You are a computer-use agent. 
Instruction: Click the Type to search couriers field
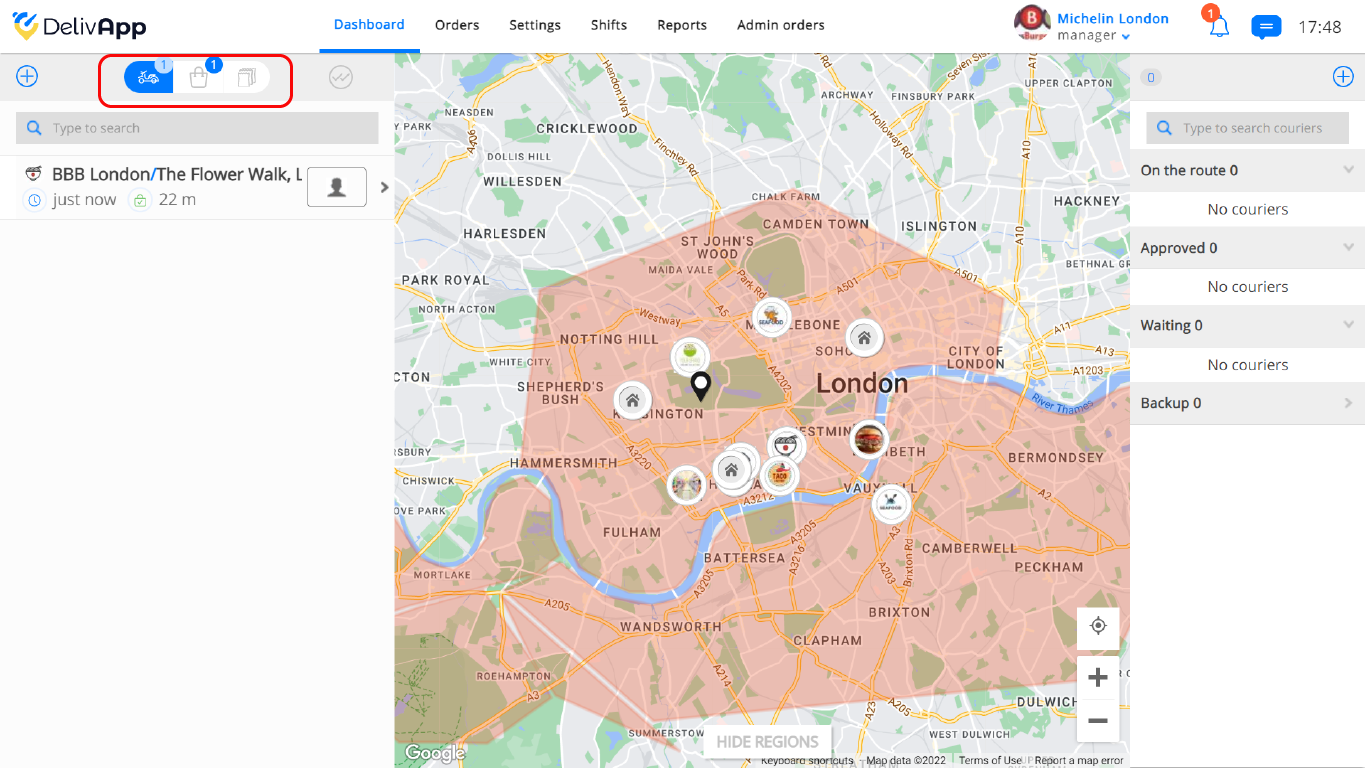[1247, 128]
